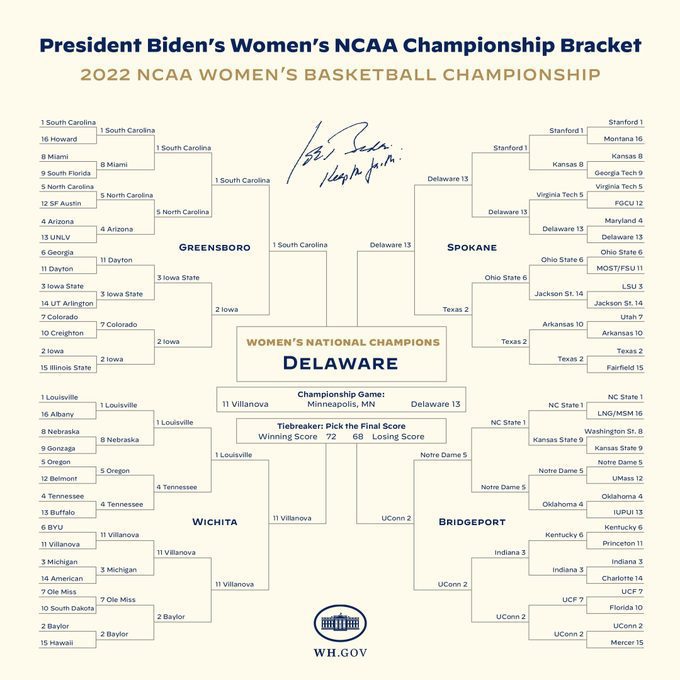
Task: Select the Minneapolis, MN location text
Action: coord(340,404)
